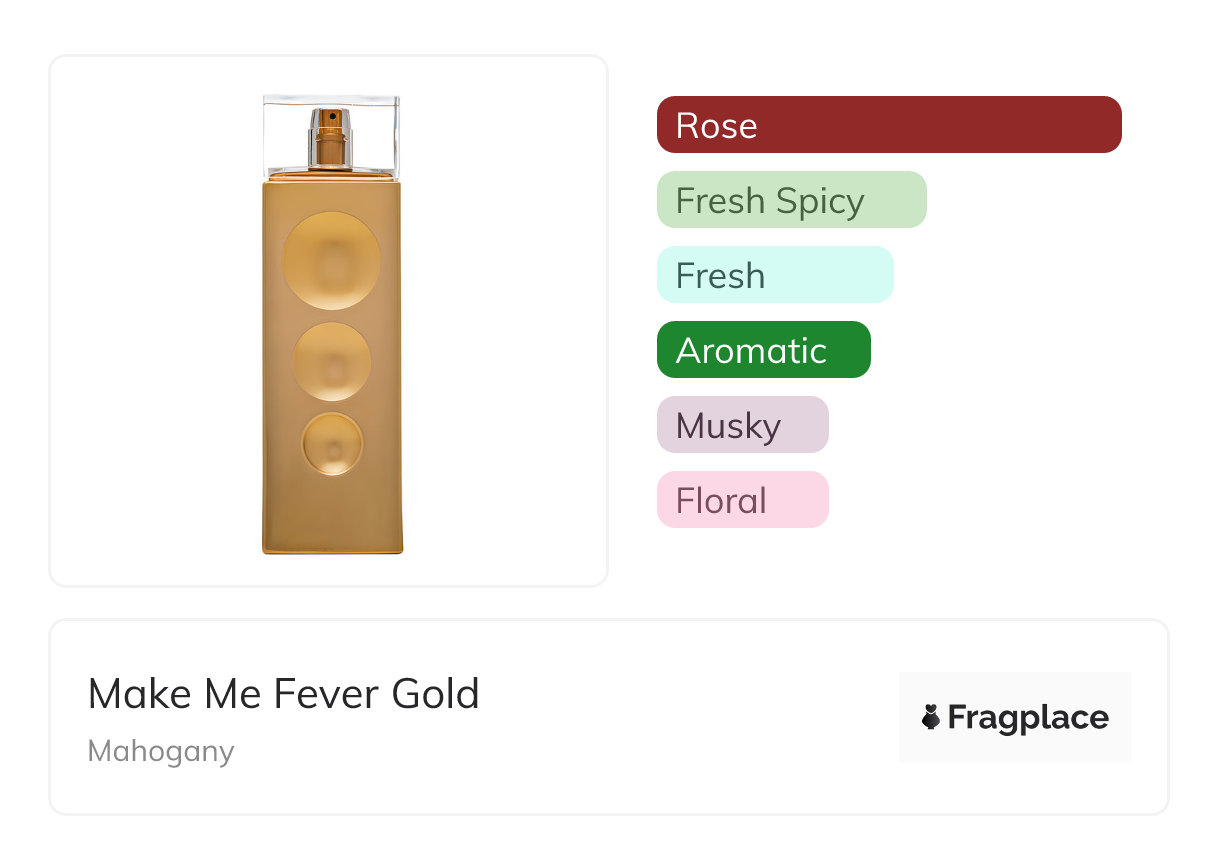Open the Make Me Fever Gold title
The height and width of the screenshot is (864, 1218).
(284, 694)
